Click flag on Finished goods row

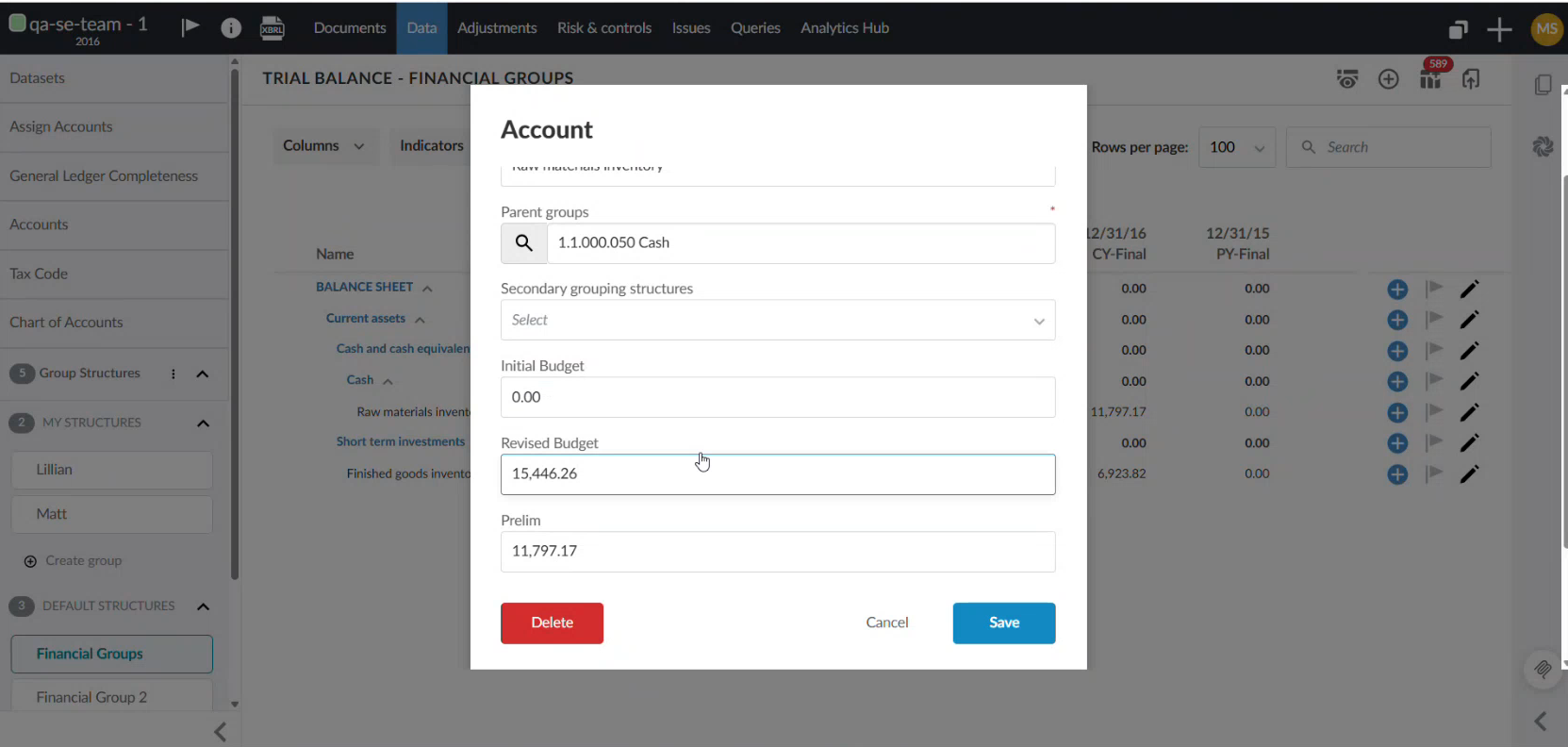pyautogui.click(x=1434, y=473)
